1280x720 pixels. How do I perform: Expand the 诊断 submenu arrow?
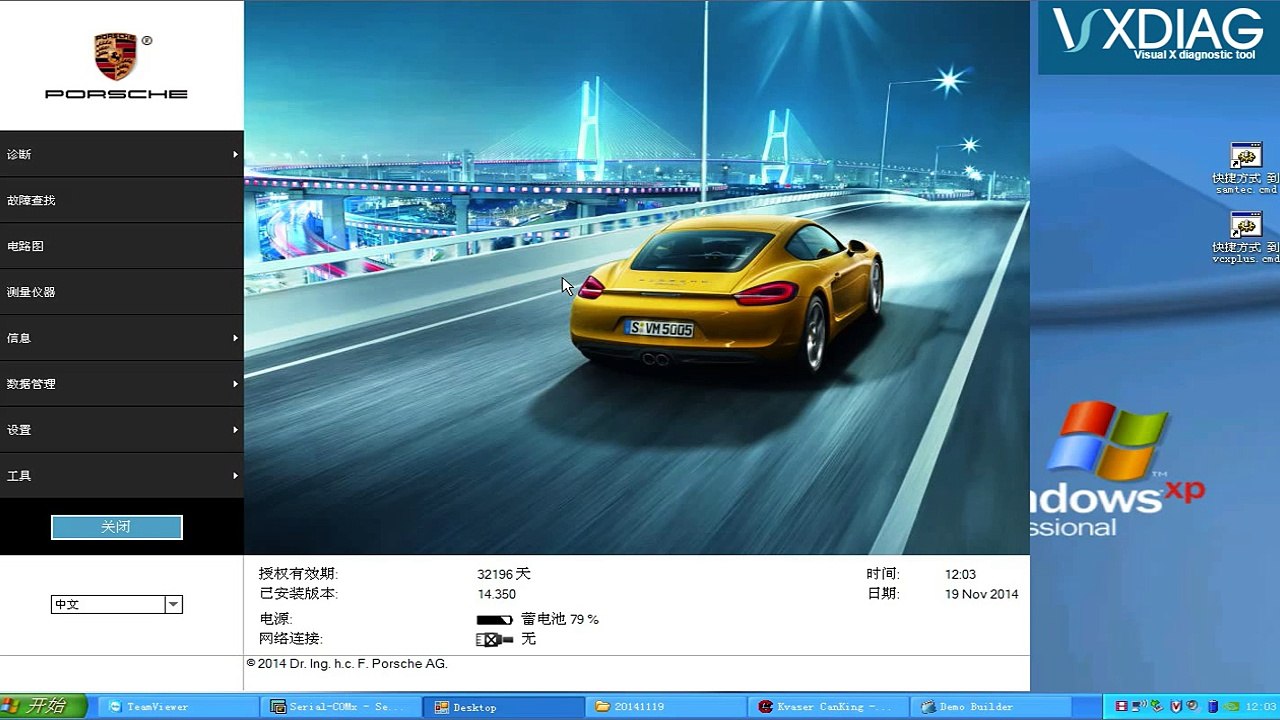tap(235, 154)
